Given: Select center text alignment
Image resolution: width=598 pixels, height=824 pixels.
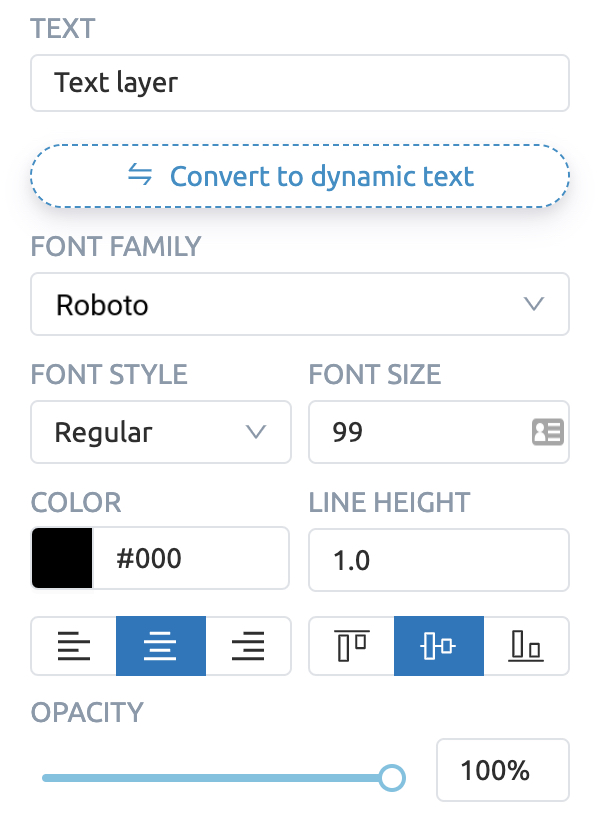Looking at the screenshot, I should point(161,646).
